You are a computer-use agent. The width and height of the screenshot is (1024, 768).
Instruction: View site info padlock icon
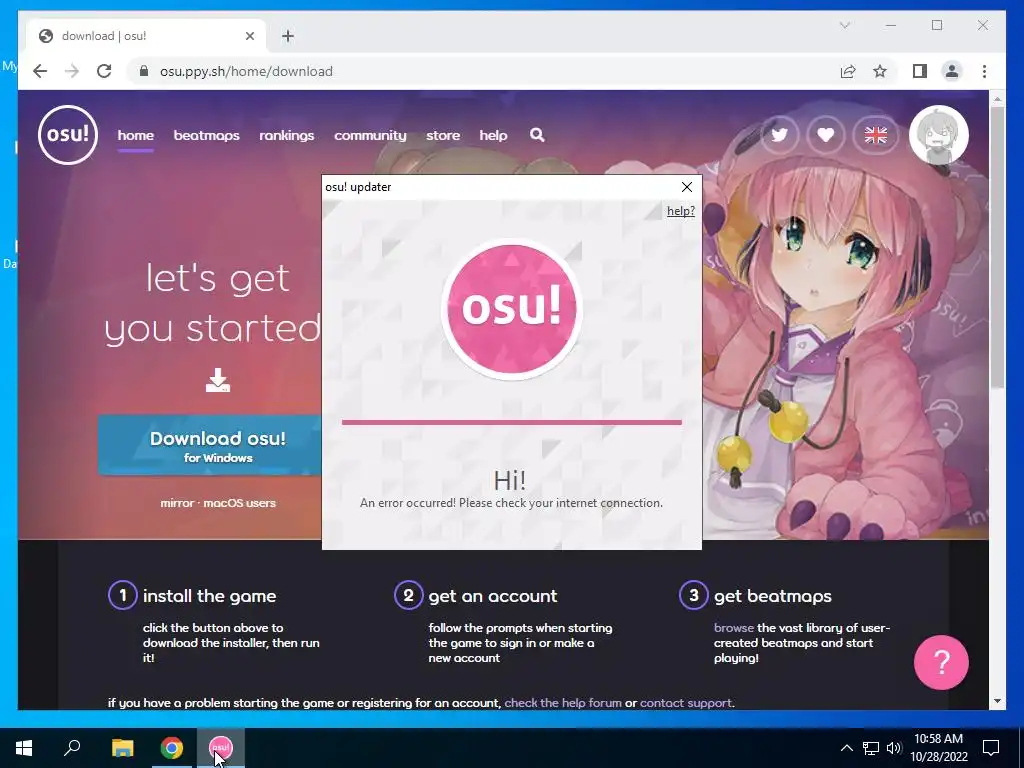[x=144, y=71]
